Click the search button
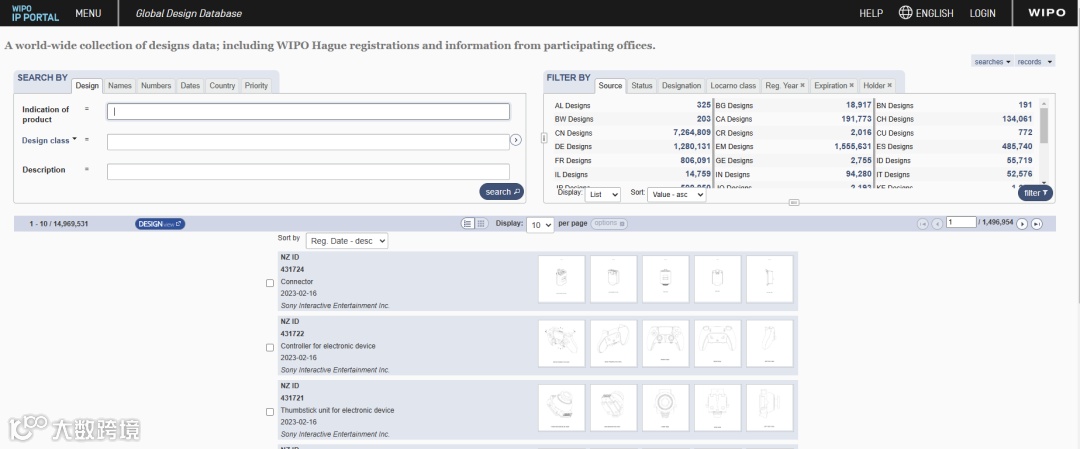Screen dimensions: 1080x449 tap(501, 192)
